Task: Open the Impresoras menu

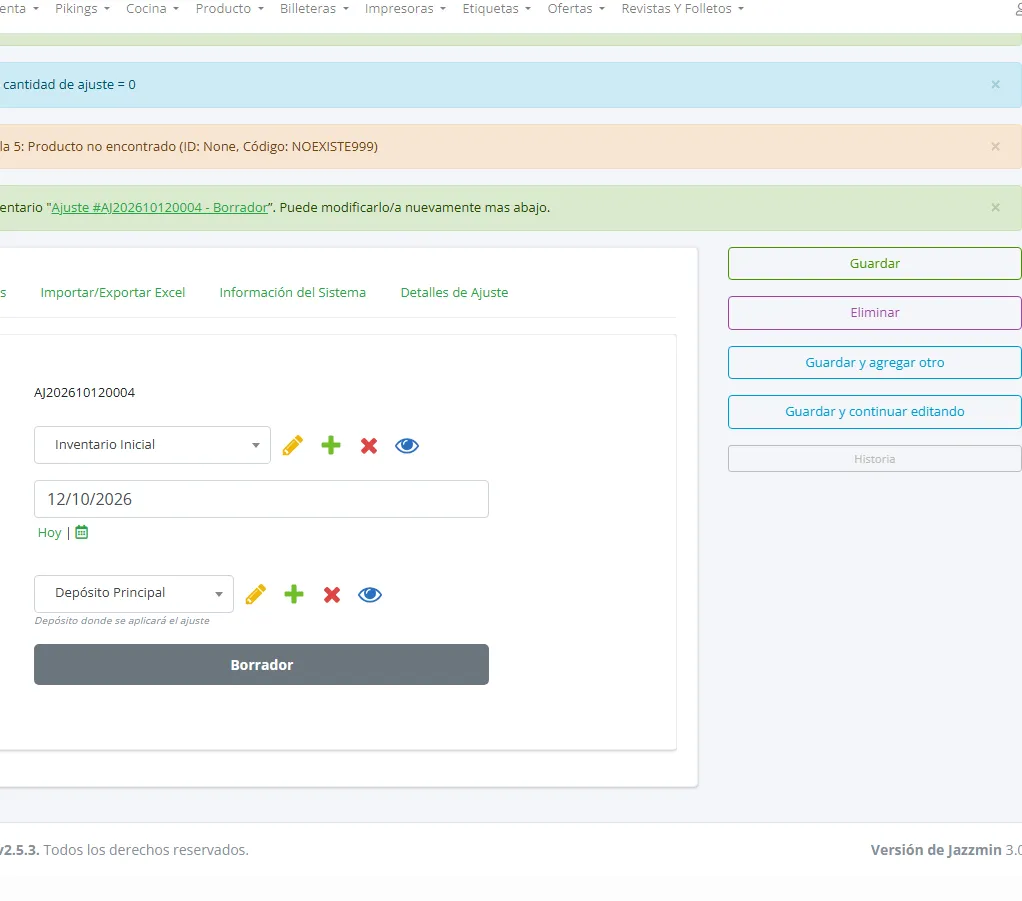Action: pos(405,8)
